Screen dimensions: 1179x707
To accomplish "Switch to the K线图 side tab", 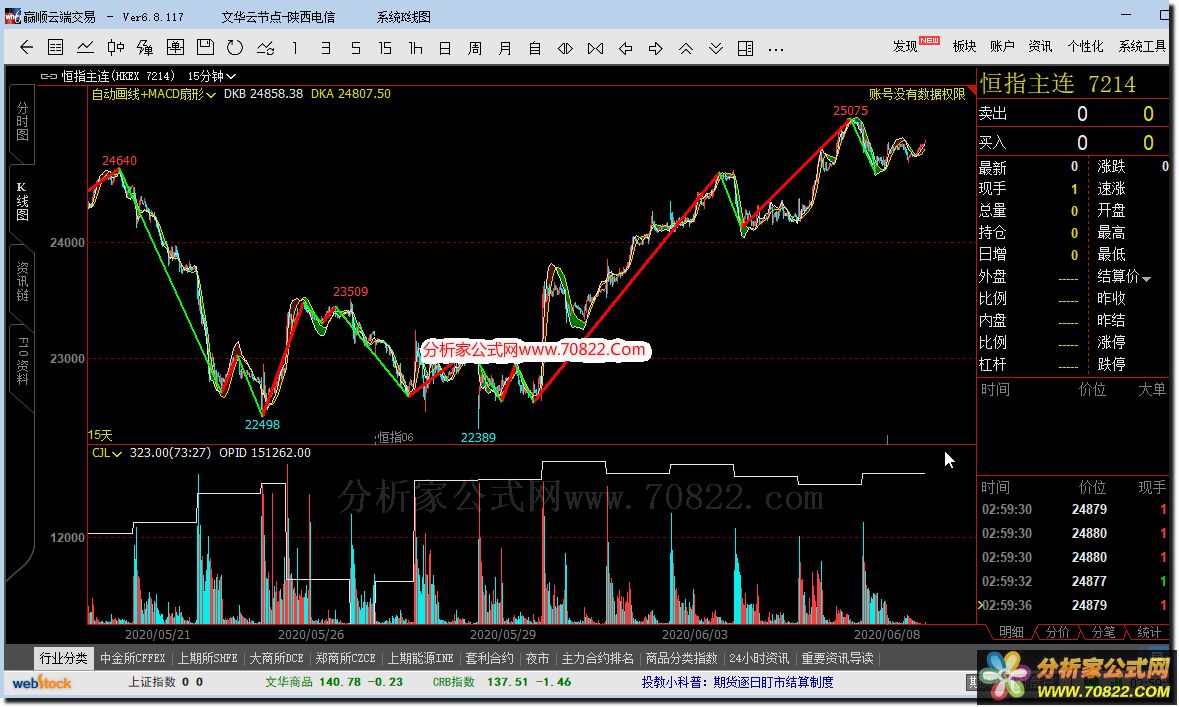I will pos(22,201).
